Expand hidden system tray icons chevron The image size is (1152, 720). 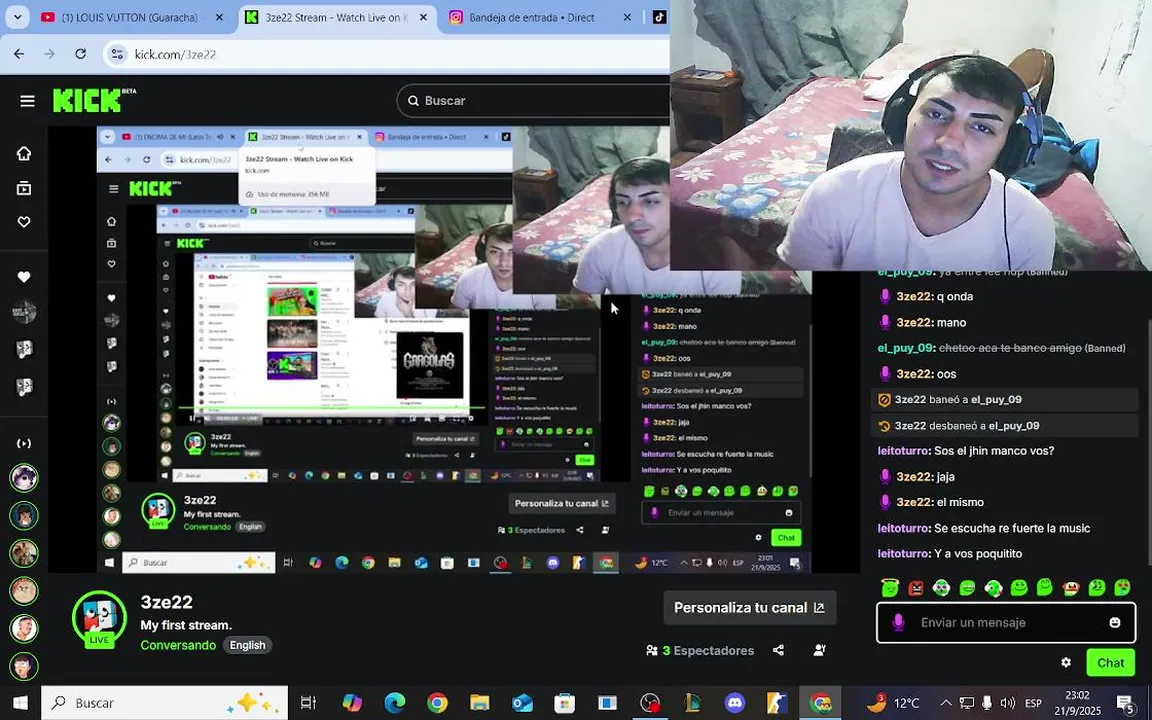click(x=946, y=703)
